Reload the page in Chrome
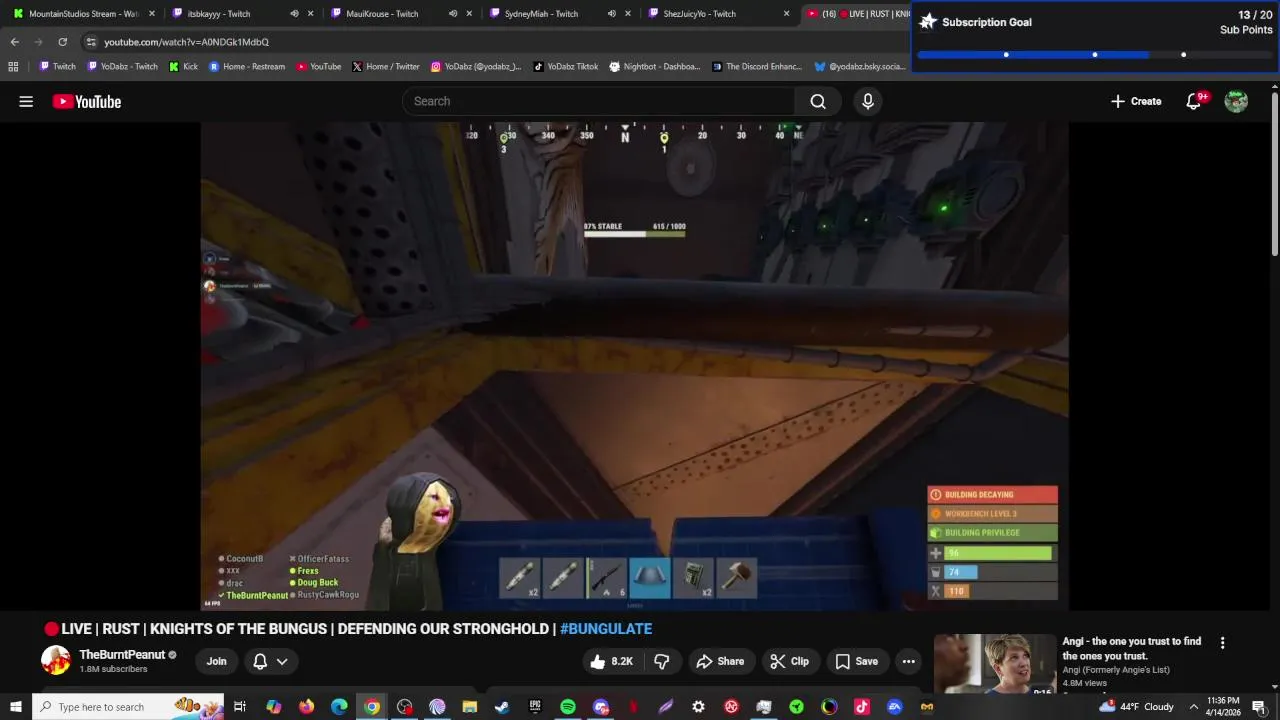 (x=62, y=42)
